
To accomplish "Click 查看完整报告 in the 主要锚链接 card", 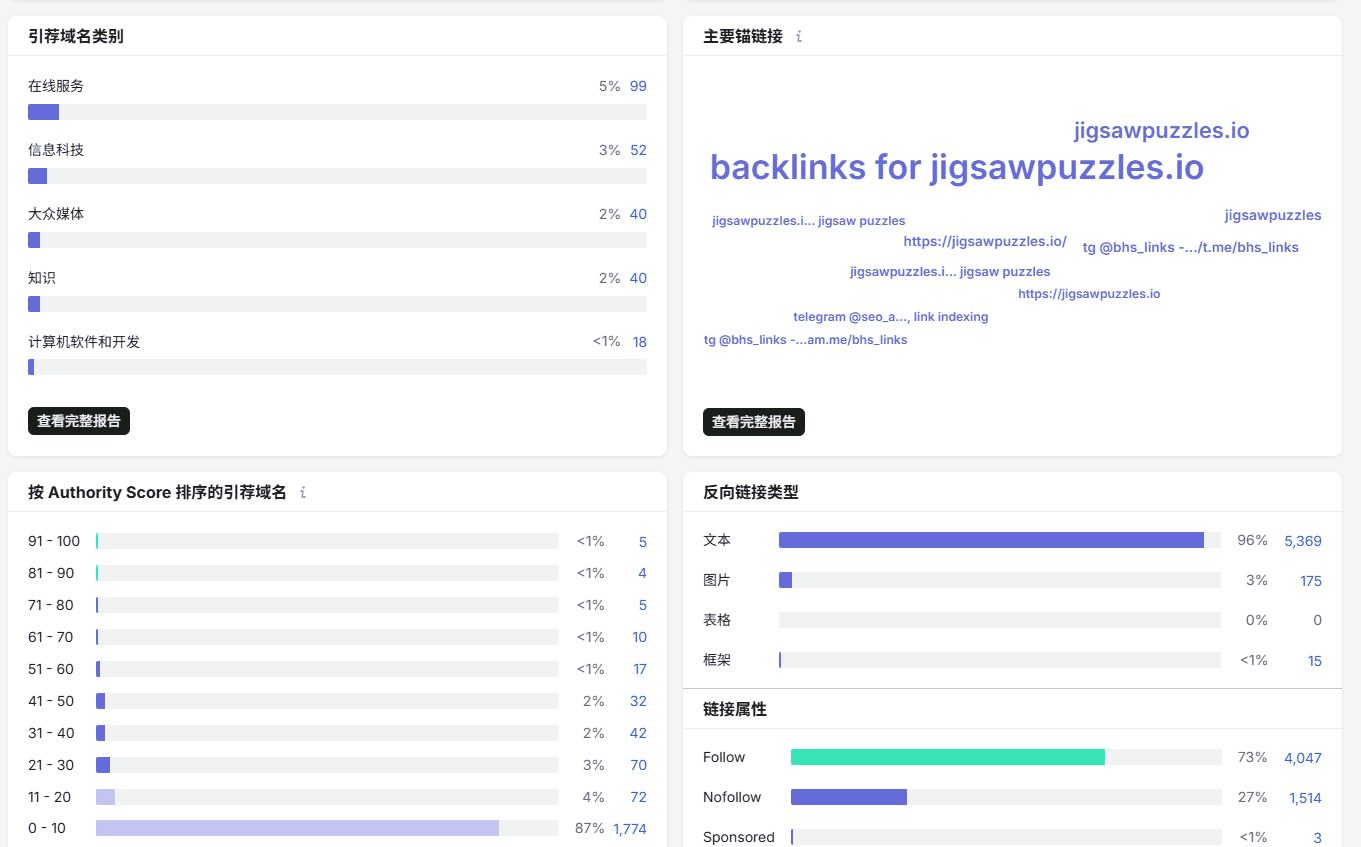I will [754, 422].
